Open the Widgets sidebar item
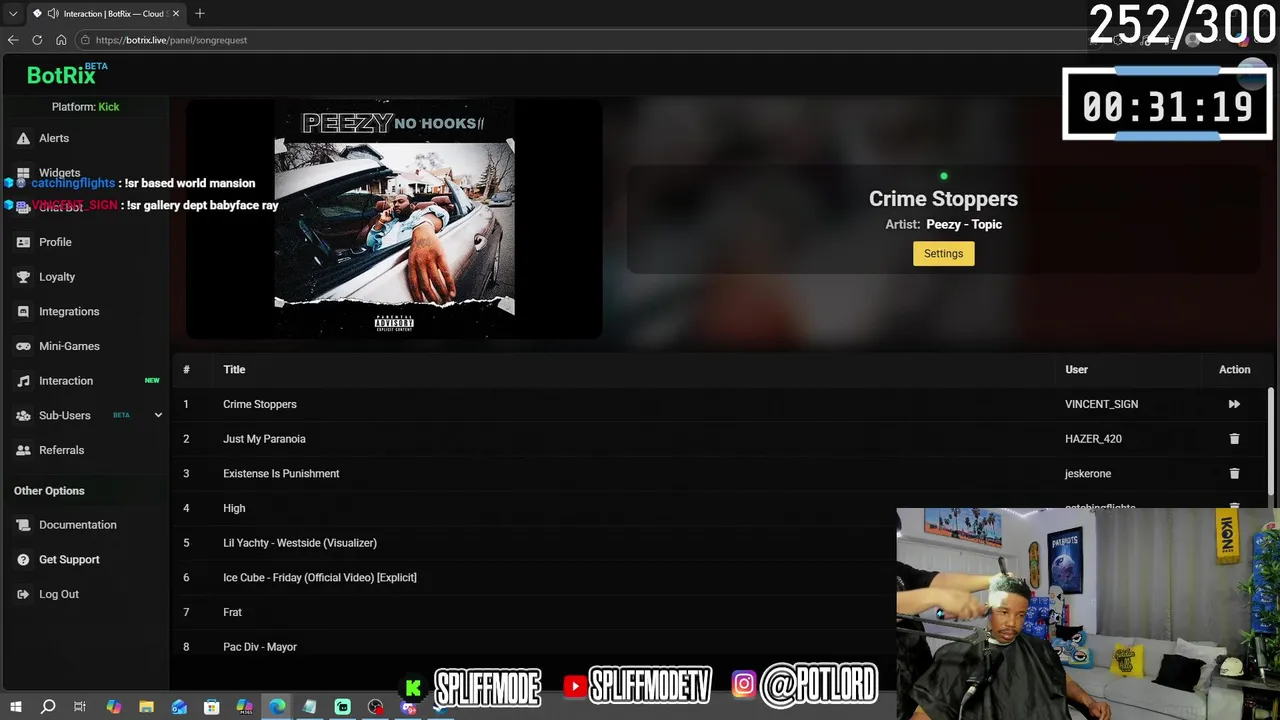 tap(59, 173)
